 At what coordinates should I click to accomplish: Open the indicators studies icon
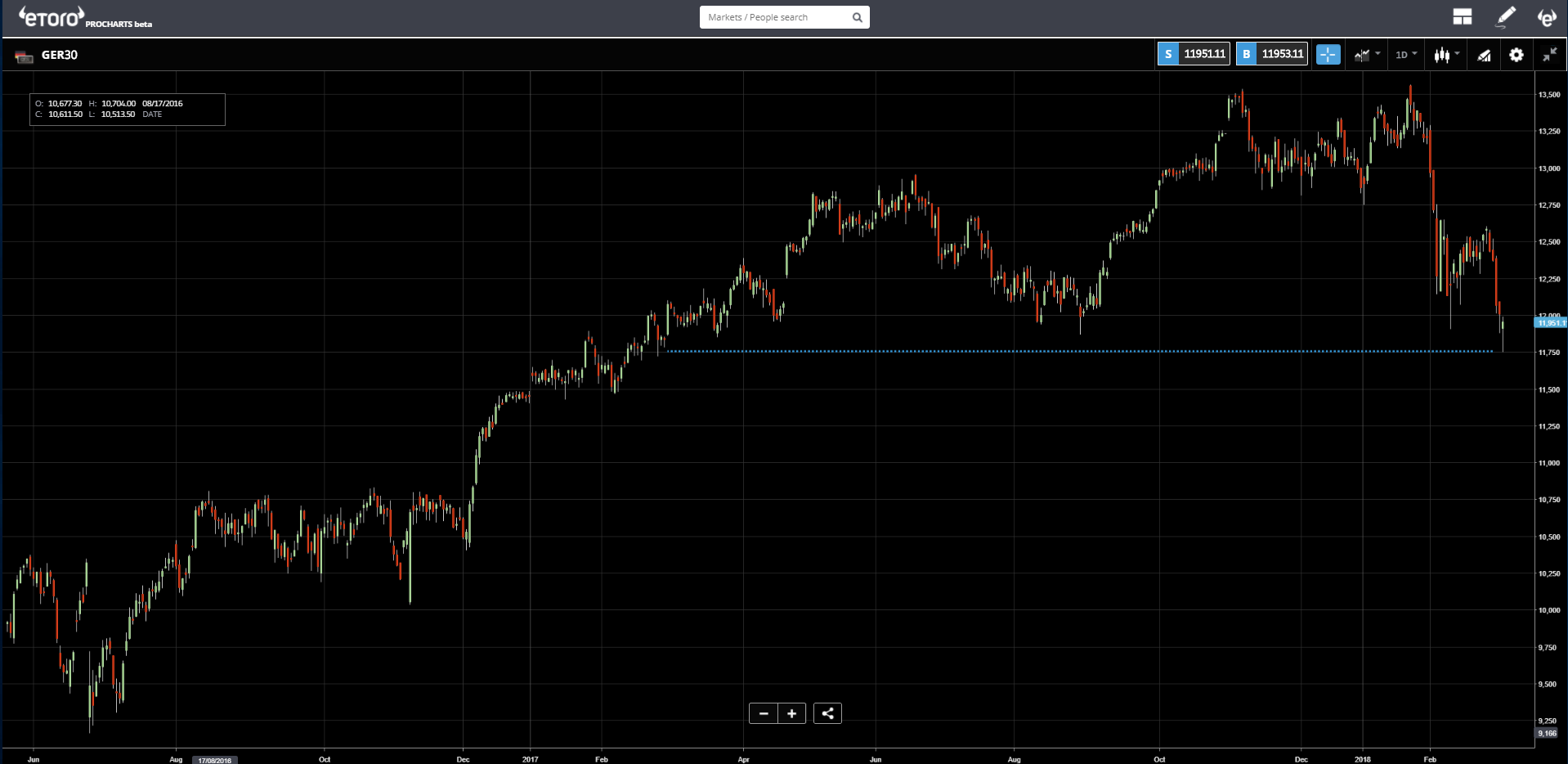[1484, 55]
